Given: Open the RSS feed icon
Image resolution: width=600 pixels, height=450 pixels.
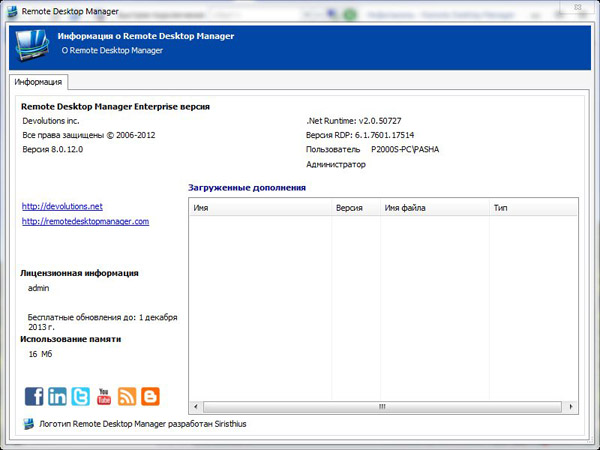Looking at the screenshot, I should click(127, 396).
